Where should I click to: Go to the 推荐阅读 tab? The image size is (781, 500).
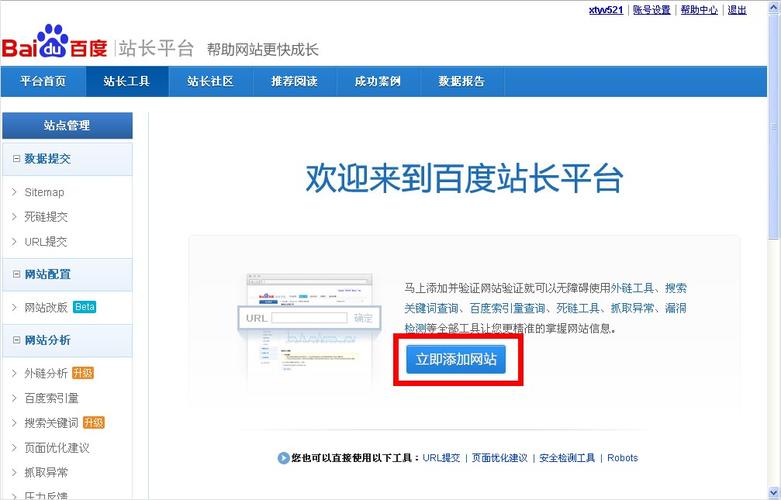tap(294, 81)
